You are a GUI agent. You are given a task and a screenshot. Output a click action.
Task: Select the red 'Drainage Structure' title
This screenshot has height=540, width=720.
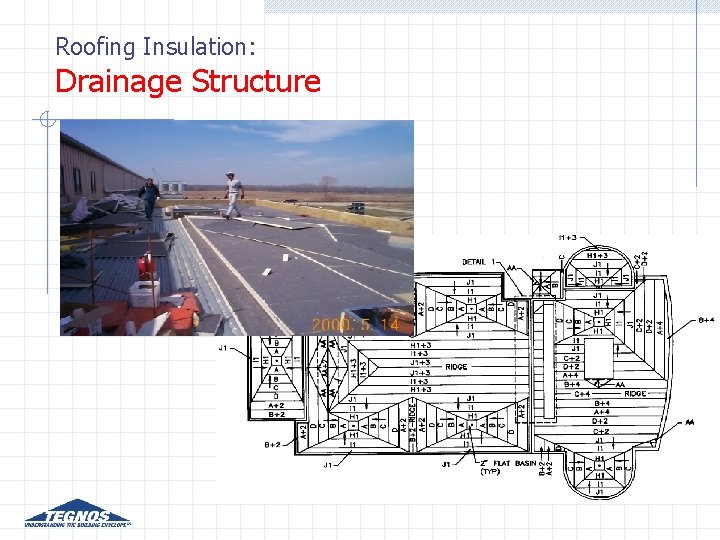pyautogui.click(x=188, y=81)
